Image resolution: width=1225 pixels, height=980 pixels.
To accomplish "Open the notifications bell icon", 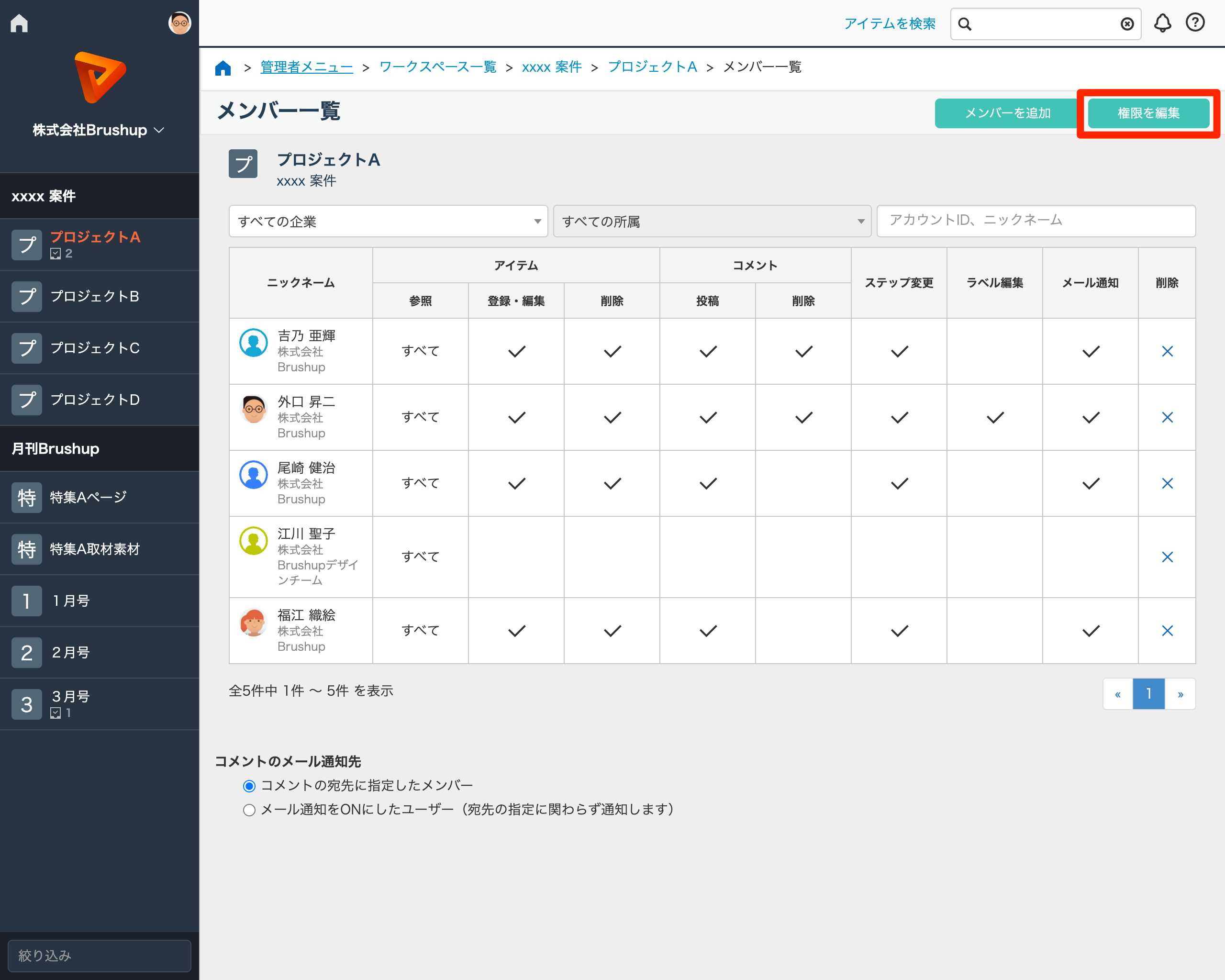I will tap(1162, 23).
